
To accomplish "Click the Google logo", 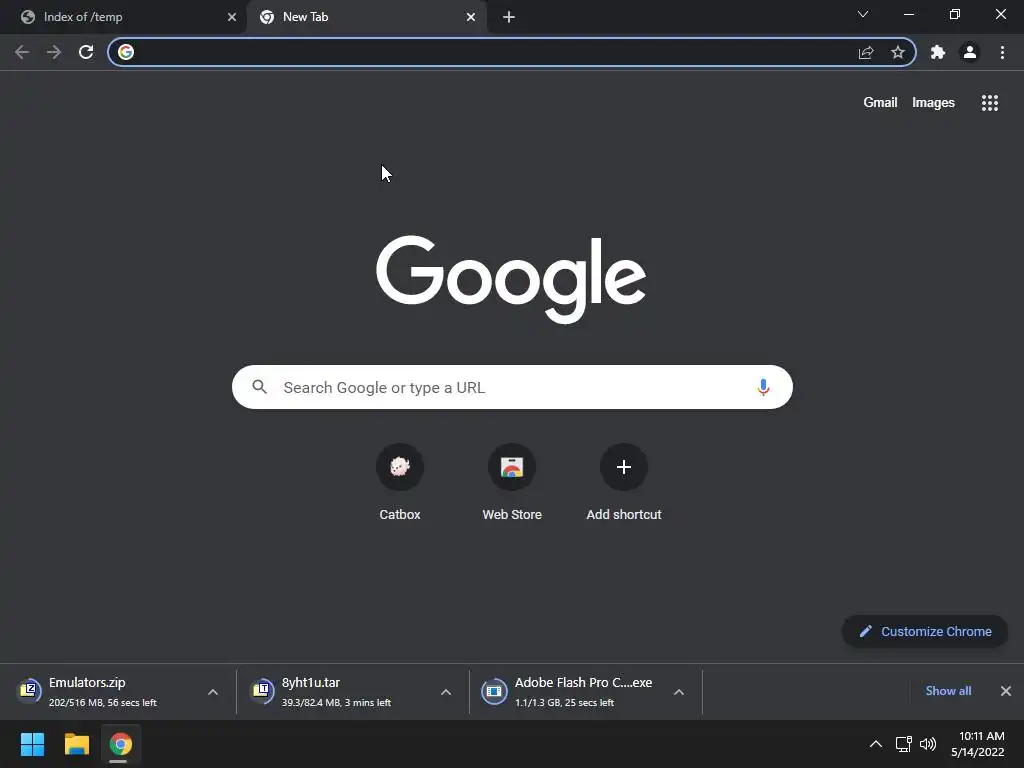I will [x=511, y=280].
